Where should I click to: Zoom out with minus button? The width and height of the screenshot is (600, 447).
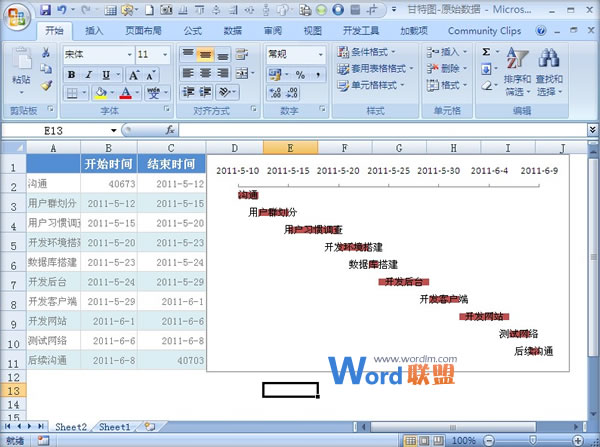(489, 441)
